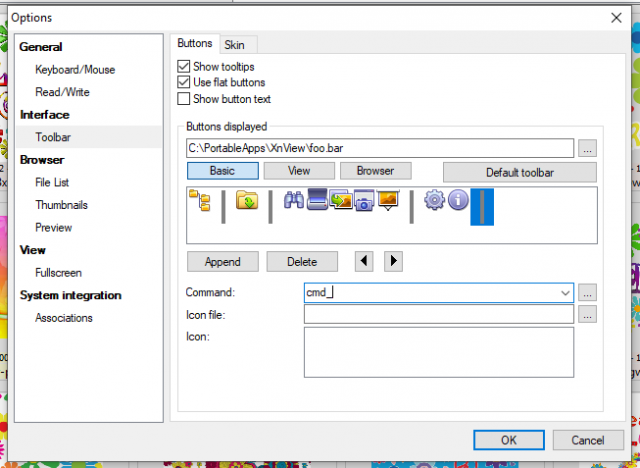Screen dimensions: 640x468
Task: Open Preview settings in sidebar
Action: click(53, 228)
